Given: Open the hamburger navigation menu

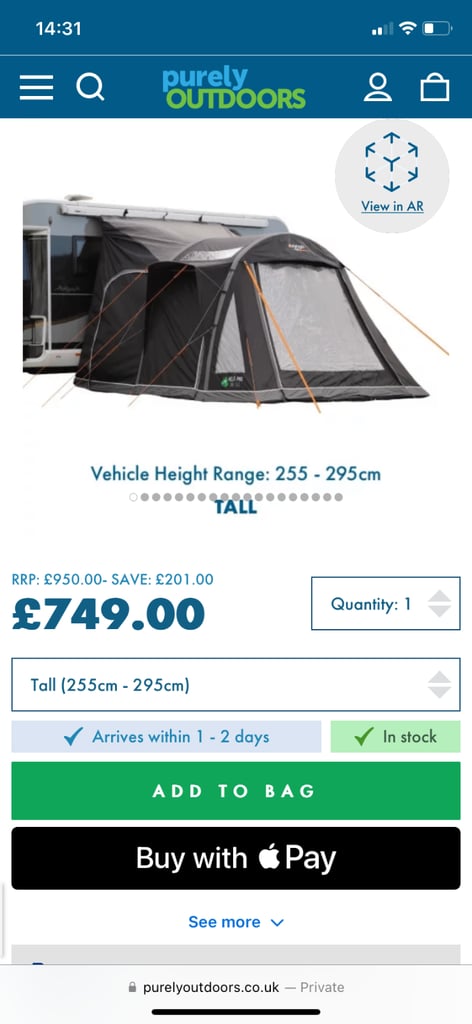Looking at the screenshot, I should (x=36, y=87).
